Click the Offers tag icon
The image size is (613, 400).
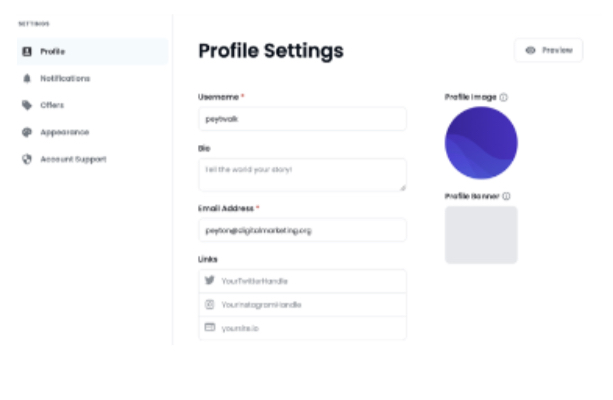[27, 105]
